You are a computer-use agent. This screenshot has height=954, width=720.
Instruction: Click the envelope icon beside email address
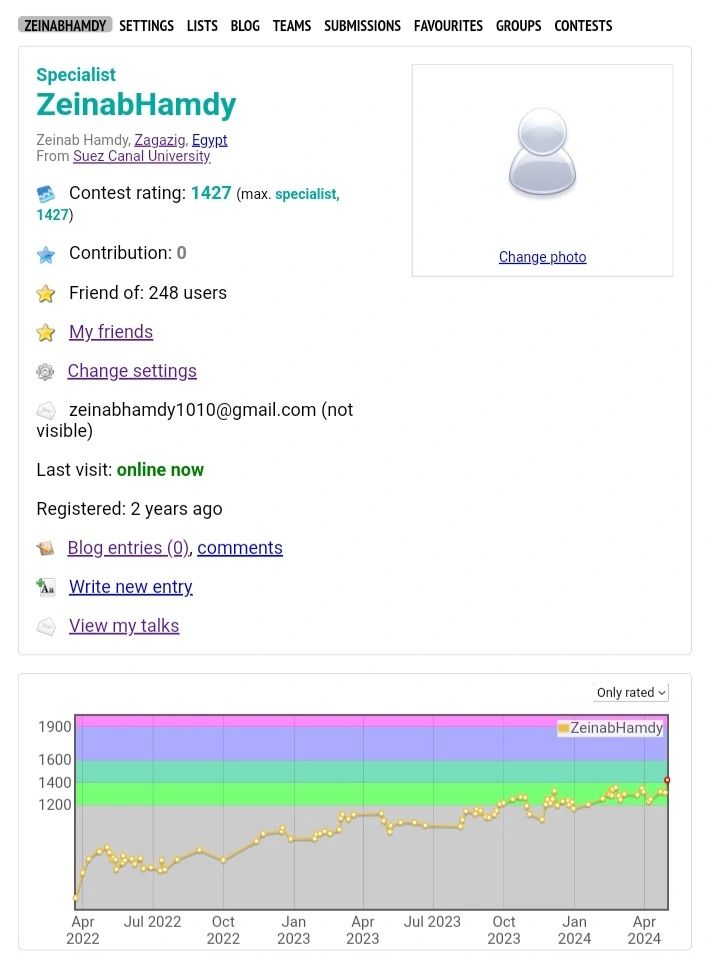(46, 411)
